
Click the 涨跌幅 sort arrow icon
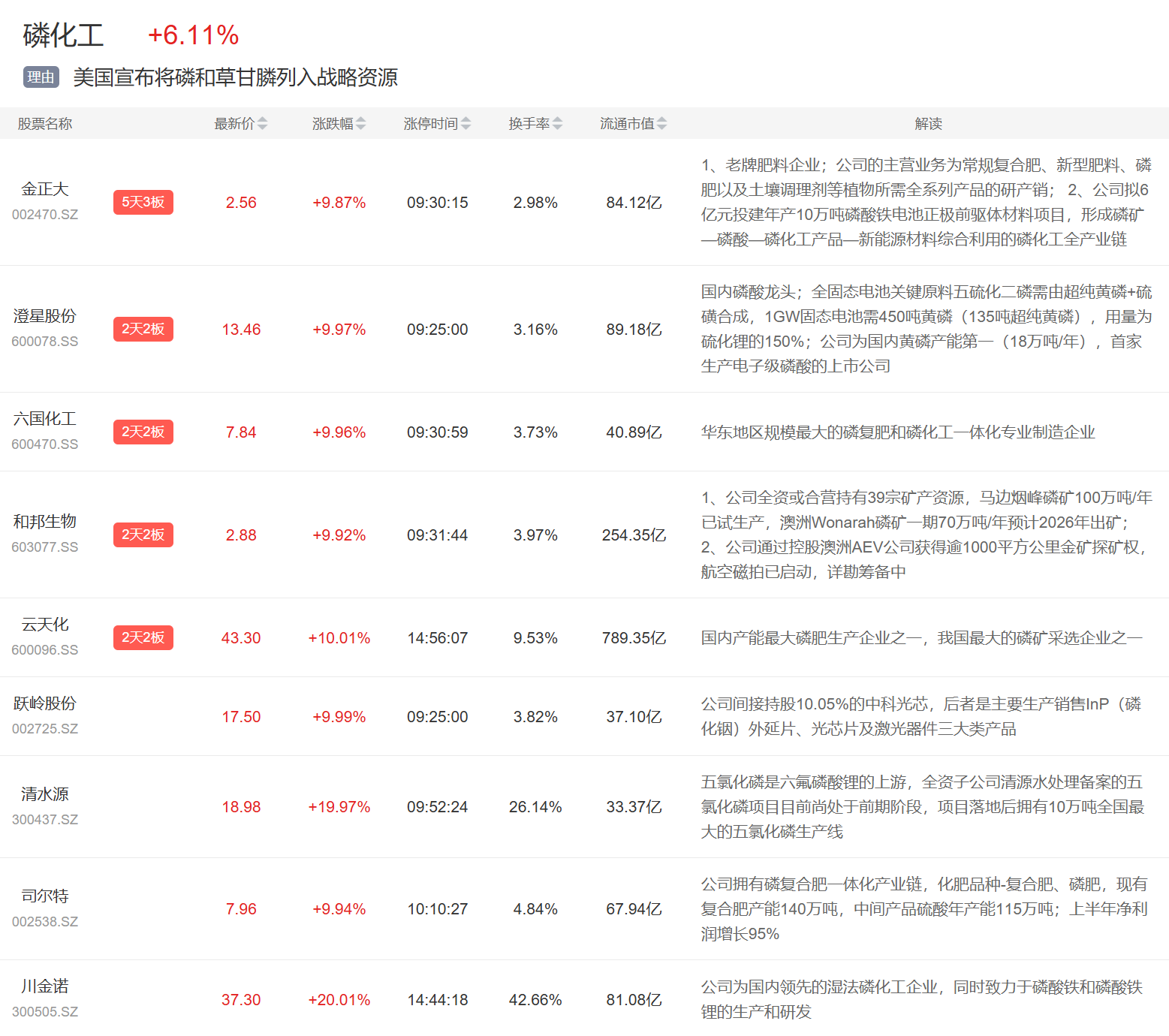point(360,124)
